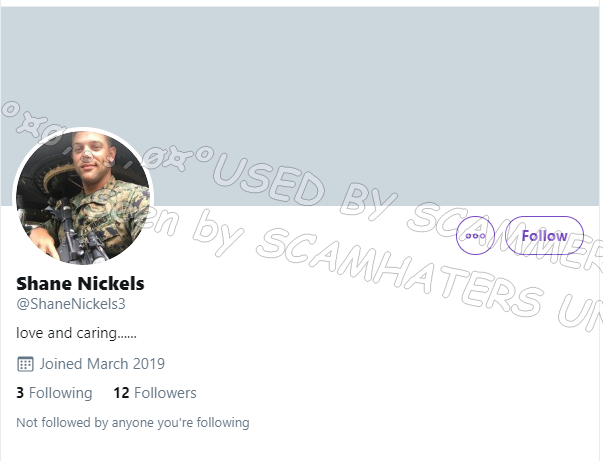603x461 pixels.
Task: Click the number 12 followers count
Action: 121,393
